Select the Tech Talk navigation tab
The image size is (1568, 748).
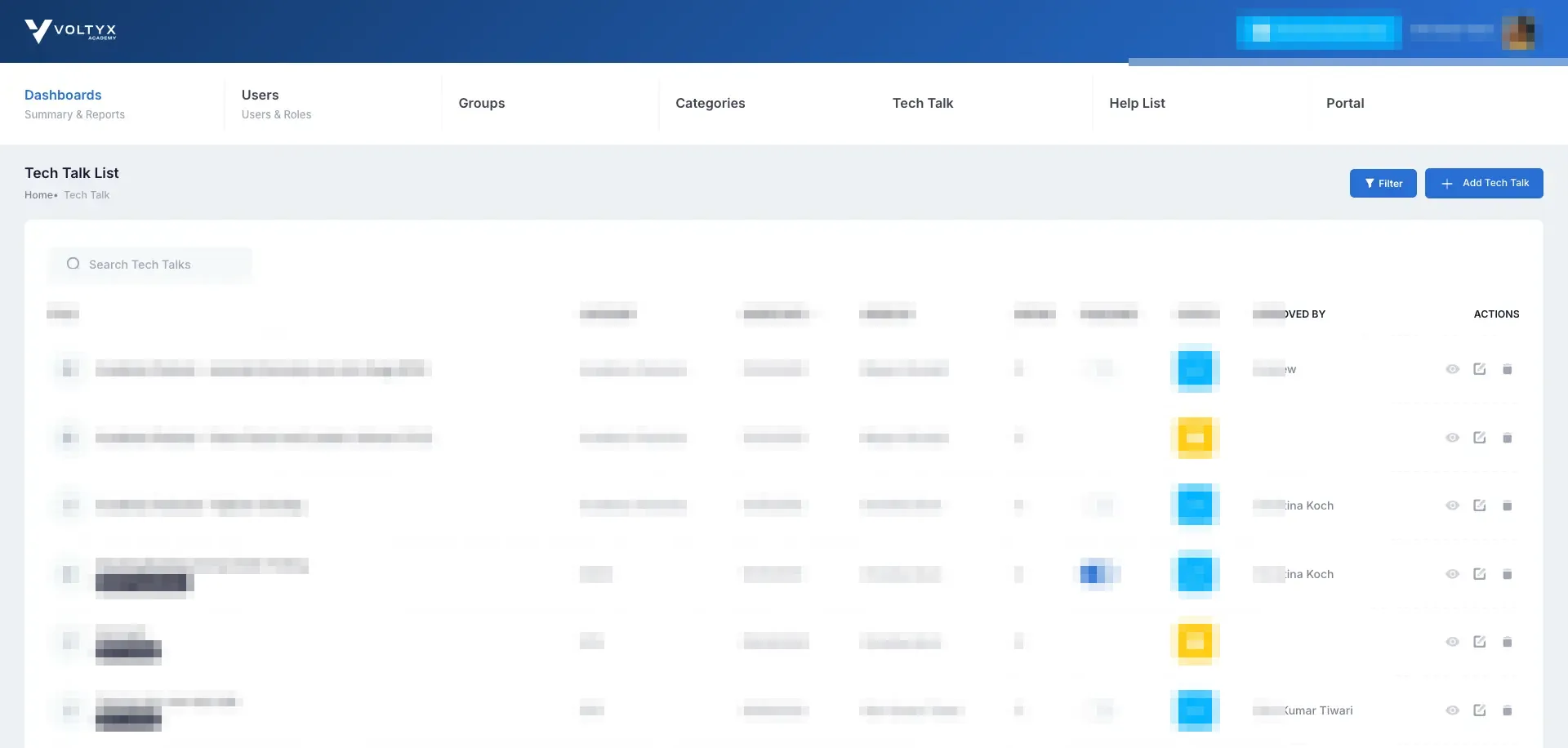[923, 103]
